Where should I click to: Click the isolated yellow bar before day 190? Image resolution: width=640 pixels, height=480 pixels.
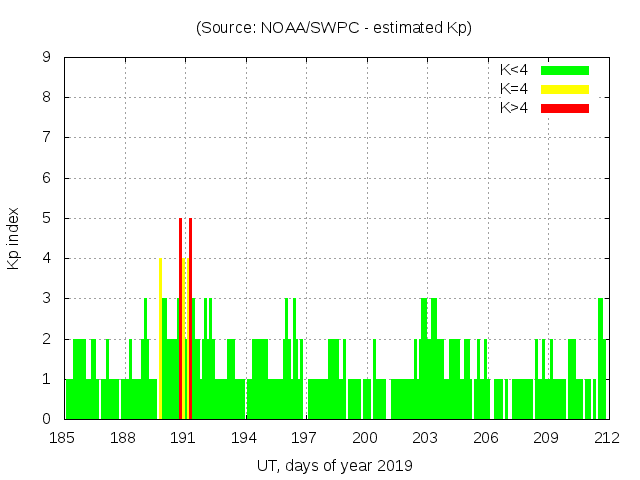click(160, 340)
